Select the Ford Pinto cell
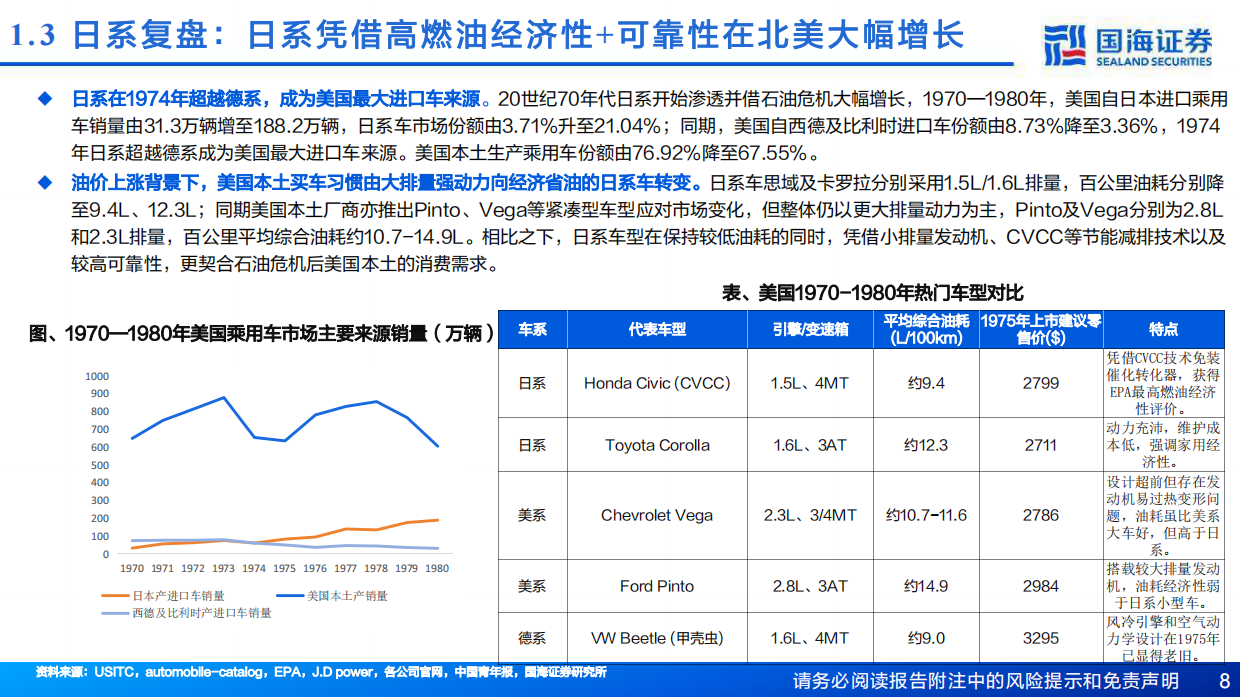This screenshot has height=697, width=1240. coord(657,586)
